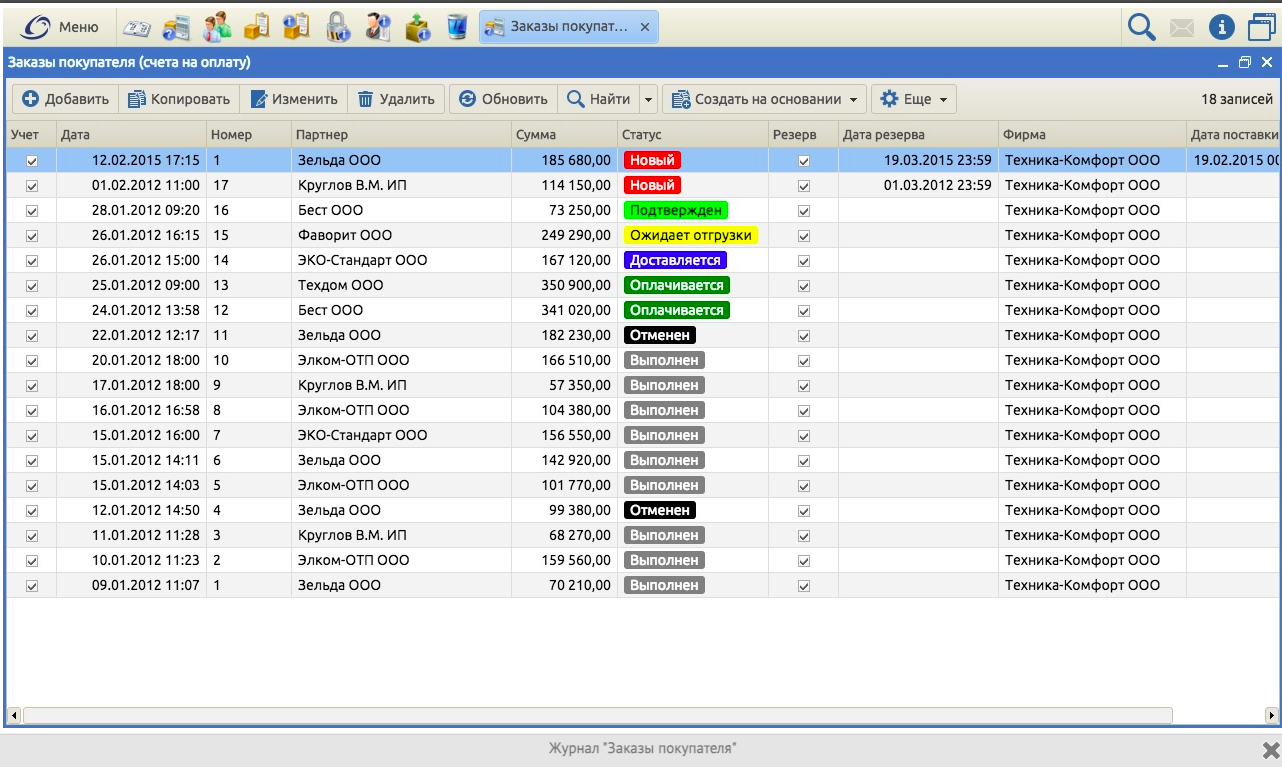Select the Техдом ООО partner cell
Image resolution: width=1282 pixels, height=767 pixels.
tap(401, 285)
